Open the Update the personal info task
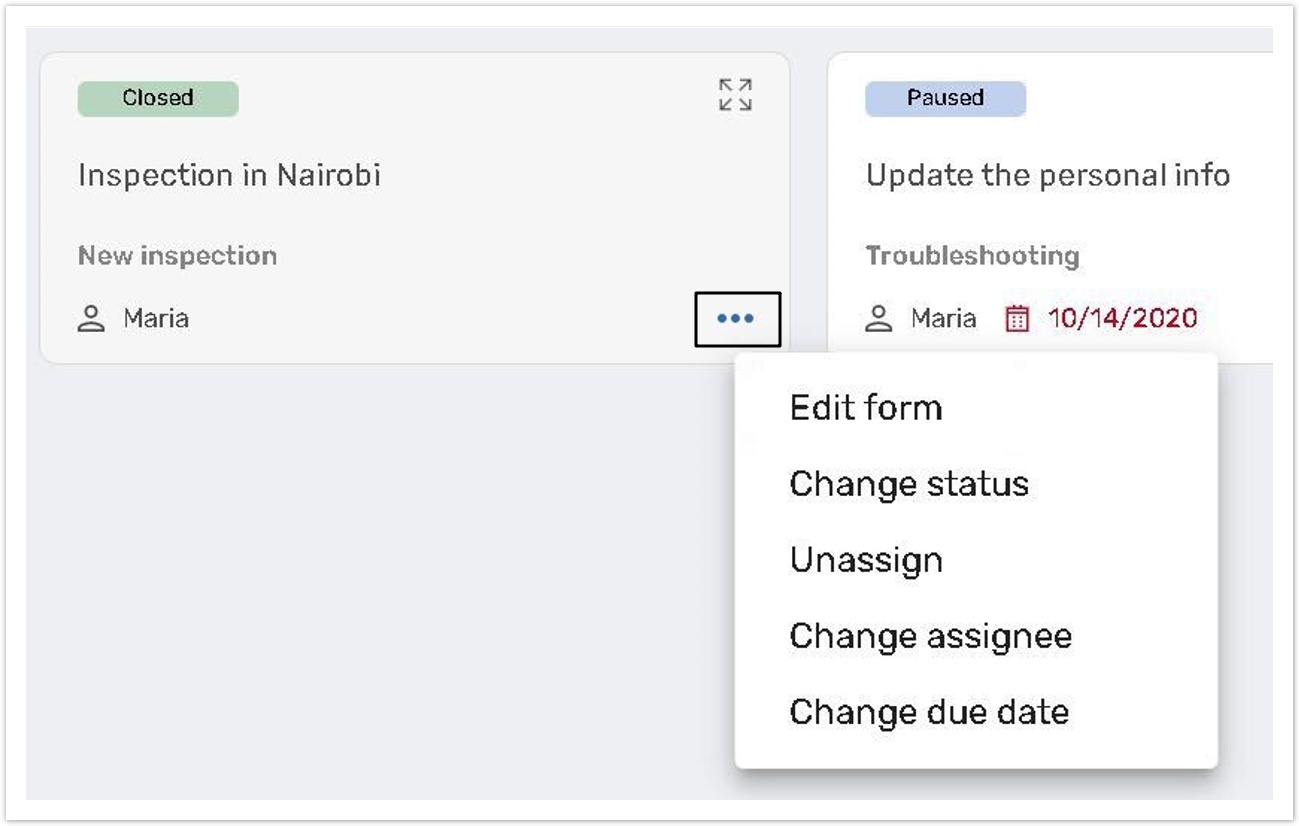This screenshot has height=826, width=1299. (x=1047, y=176)
